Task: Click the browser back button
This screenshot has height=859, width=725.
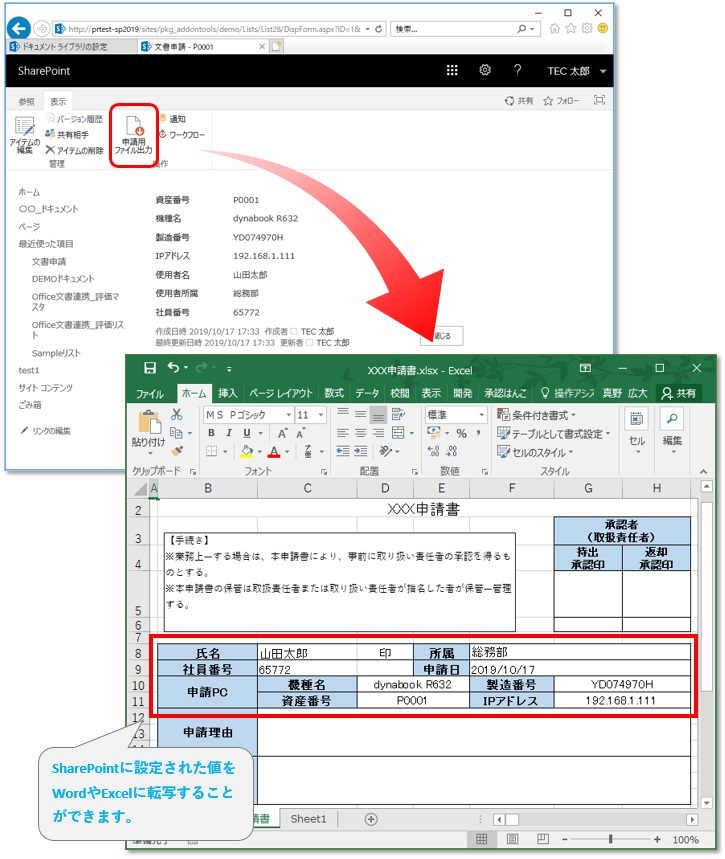Action: pos(16,28)
